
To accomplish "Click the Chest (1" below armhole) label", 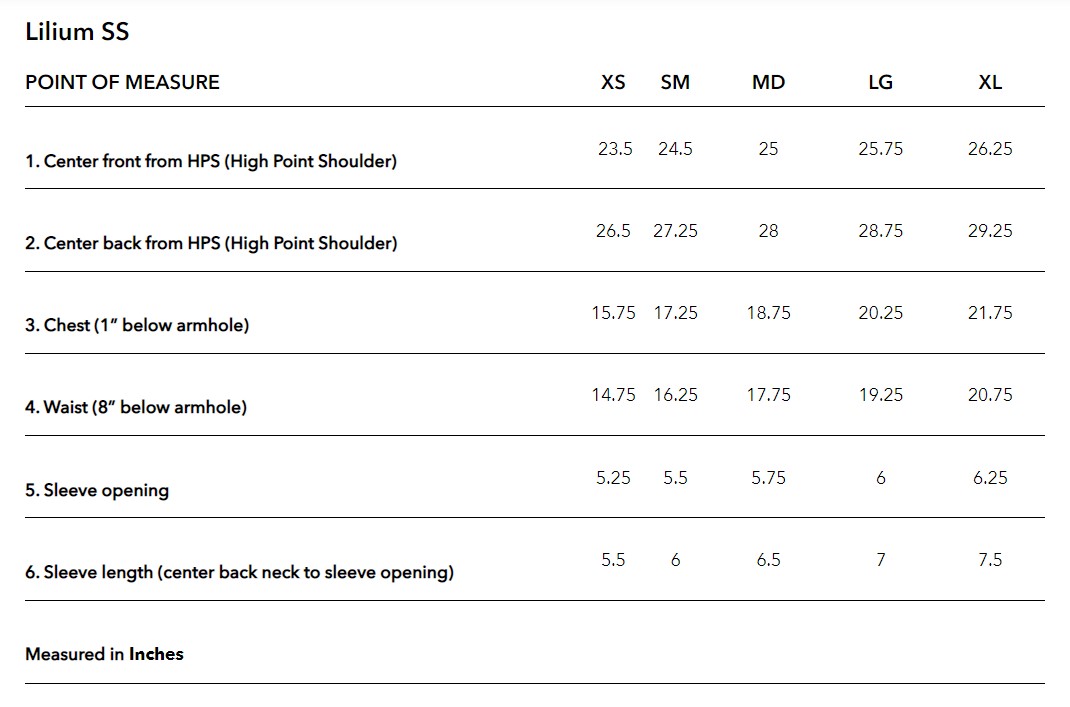I will [137, 325].
